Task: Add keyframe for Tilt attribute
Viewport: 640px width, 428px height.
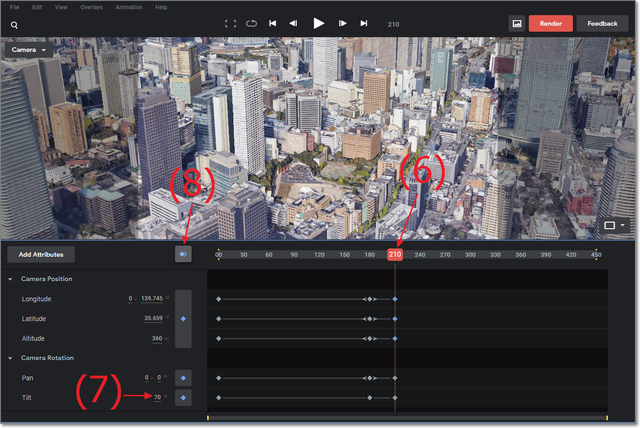Action: point(183,398)
